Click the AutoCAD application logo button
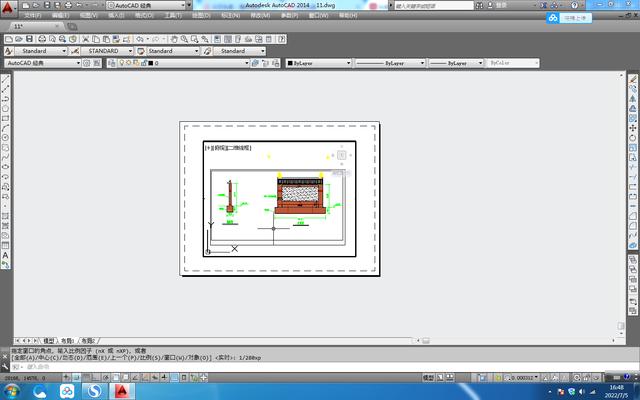 pos(8,6)
